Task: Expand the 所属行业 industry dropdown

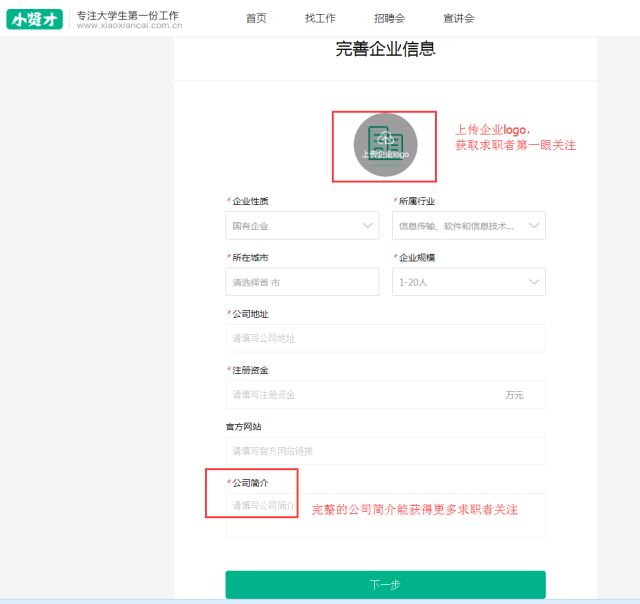Action: pos(469,225)
